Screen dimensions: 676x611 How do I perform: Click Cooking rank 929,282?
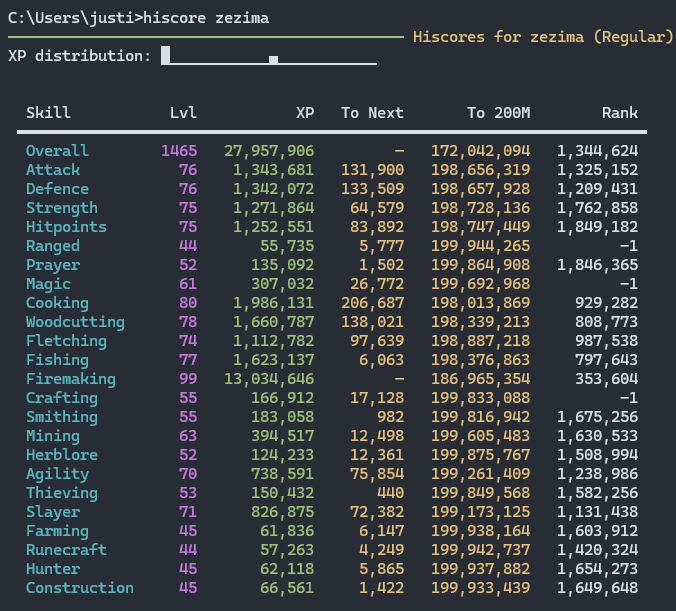(x=607, y=303)
